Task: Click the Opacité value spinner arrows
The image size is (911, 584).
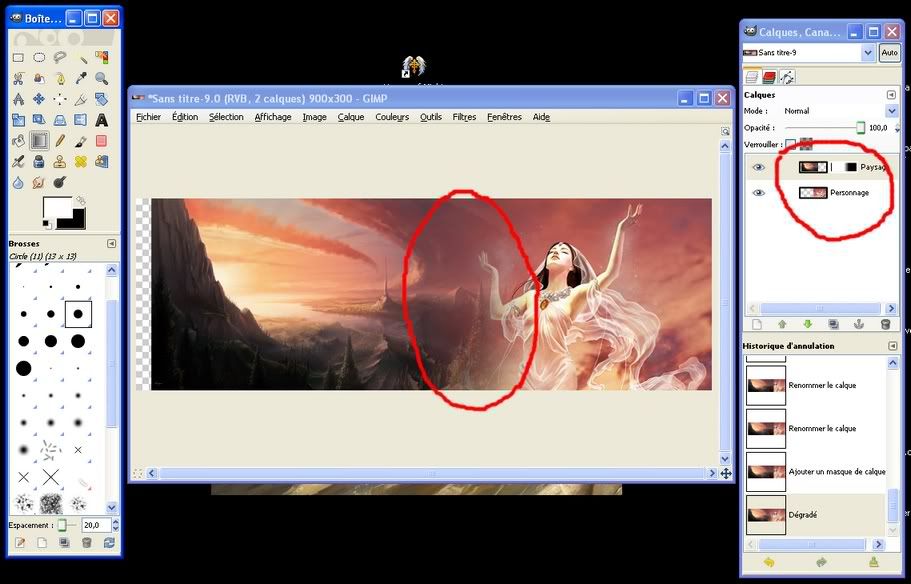Action: (x=897, y=128)
